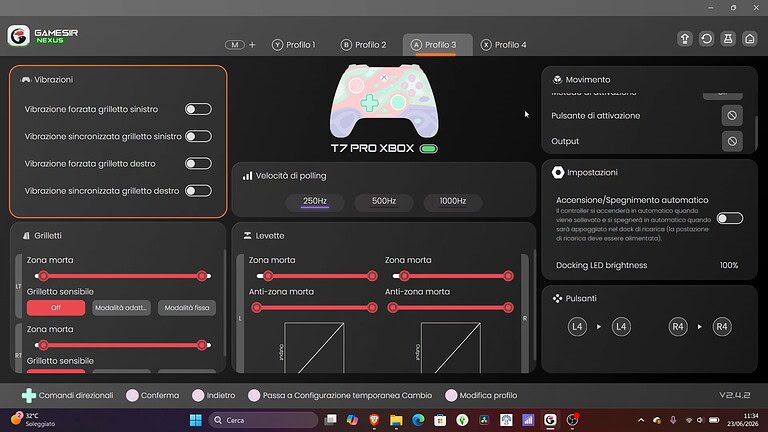Open Windows Start menu
The image size is (768, 432).
pos(195,420)
